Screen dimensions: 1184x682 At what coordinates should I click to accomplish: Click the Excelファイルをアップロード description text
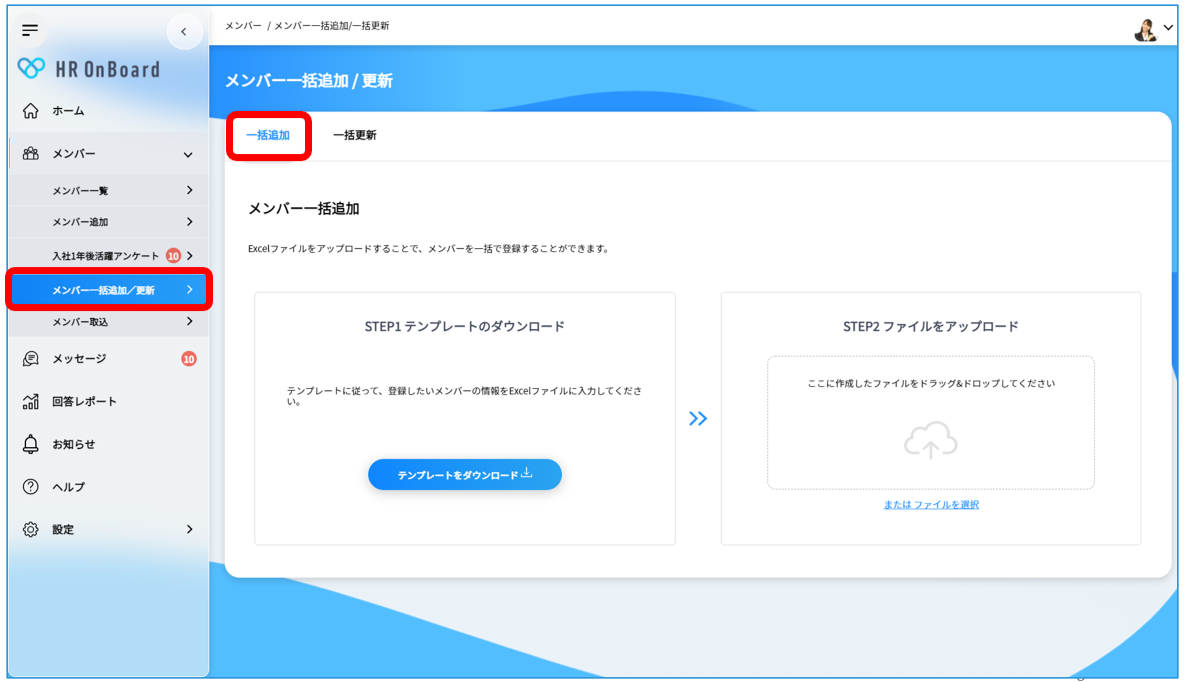pyautogui.click(x=430, y=248)
